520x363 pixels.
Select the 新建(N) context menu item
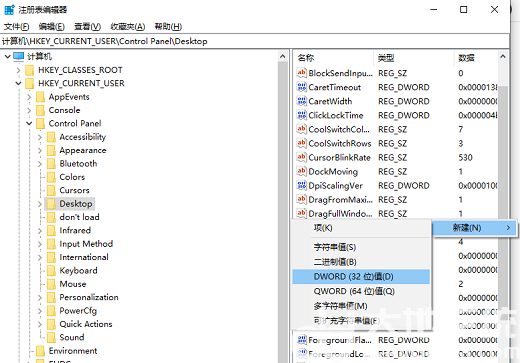(475, 228)
